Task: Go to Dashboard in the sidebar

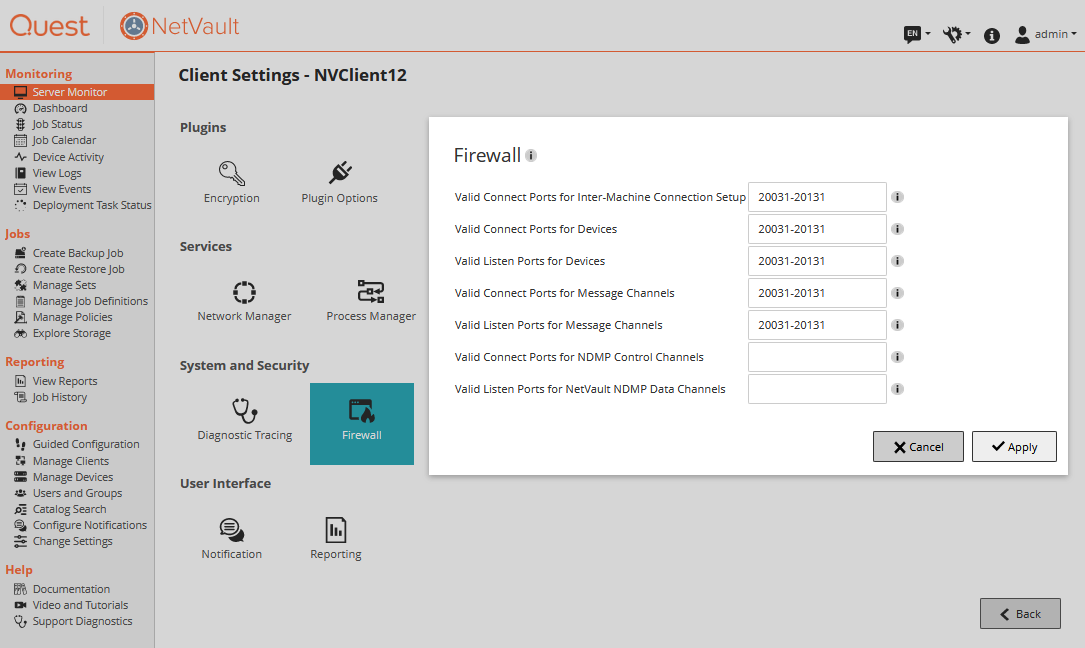Action: (60, 108)
